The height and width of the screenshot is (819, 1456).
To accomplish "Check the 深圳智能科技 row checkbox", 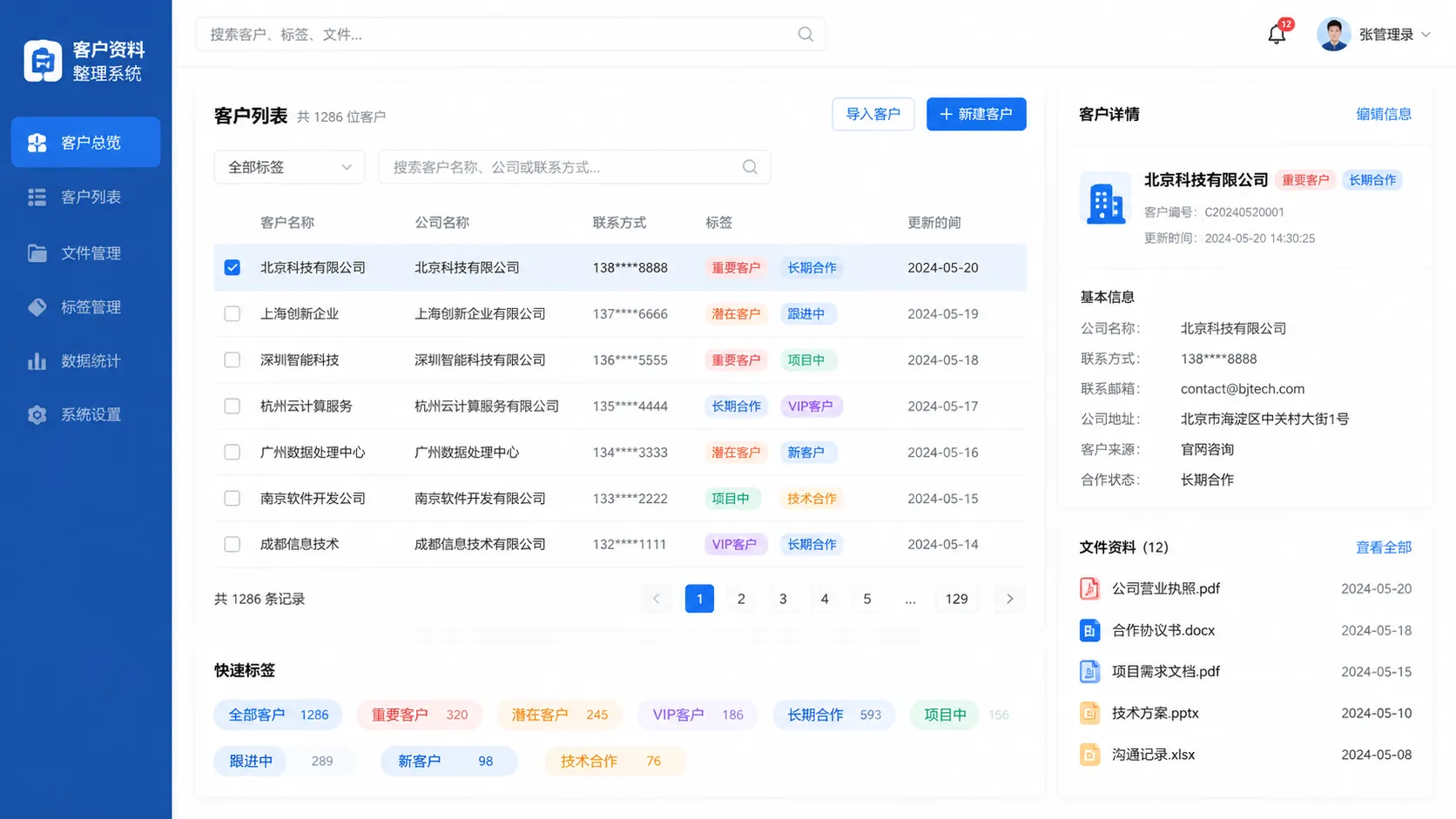I will tap(232, 359).
